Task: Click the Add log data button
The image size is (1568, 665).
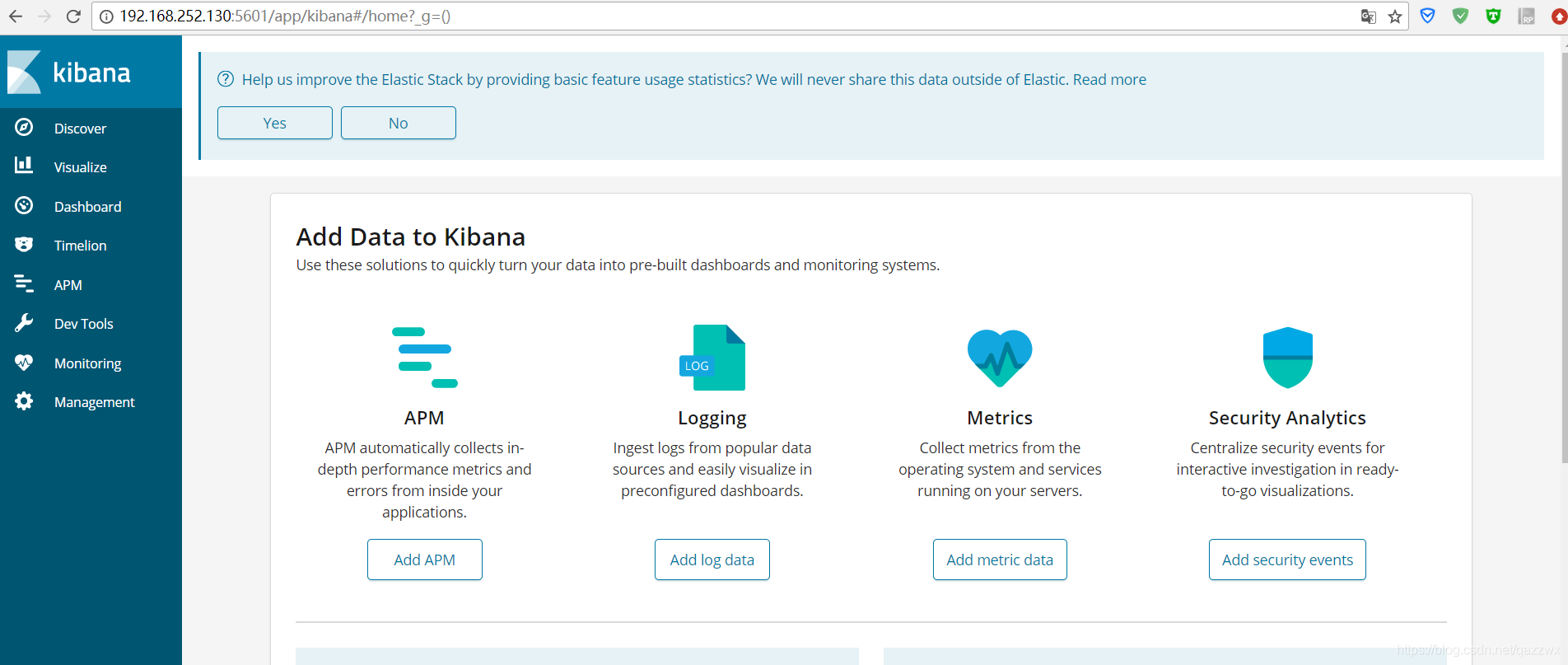Action: pos(712,560)
